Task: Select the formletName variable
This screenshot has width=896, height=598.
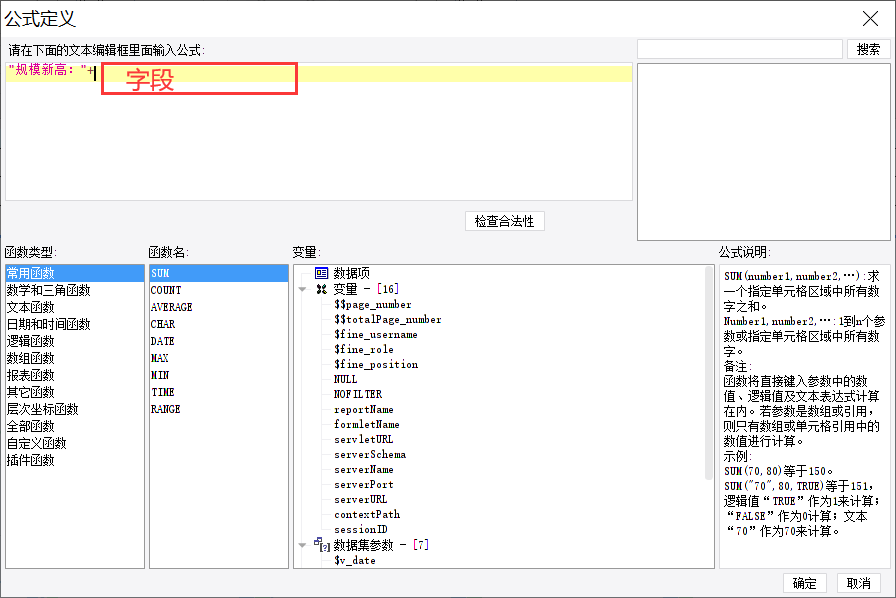Action: [x=367, y=425]
